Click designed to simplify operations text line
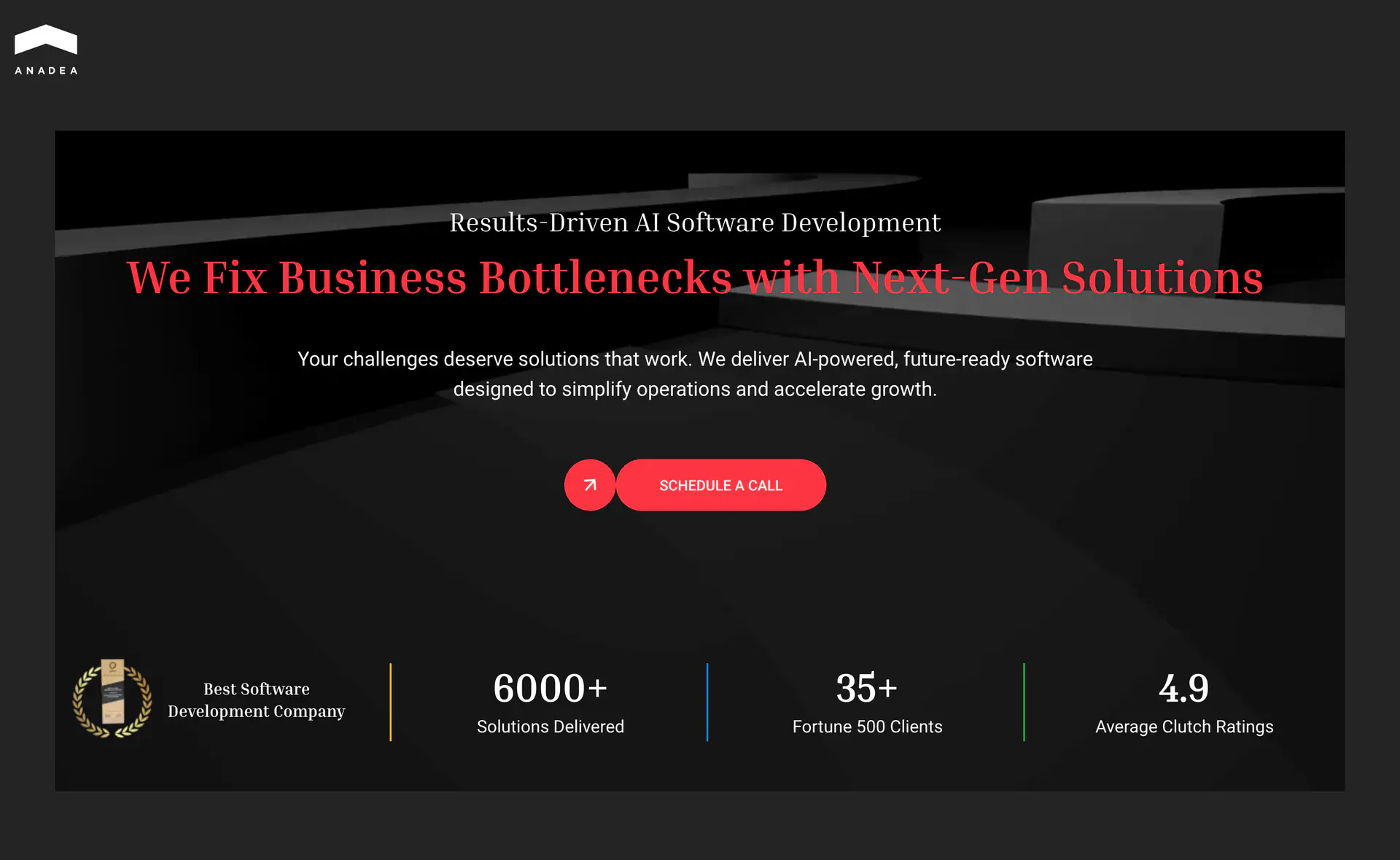The height and width of the screenshot is (860, 1400). (694, 390)
